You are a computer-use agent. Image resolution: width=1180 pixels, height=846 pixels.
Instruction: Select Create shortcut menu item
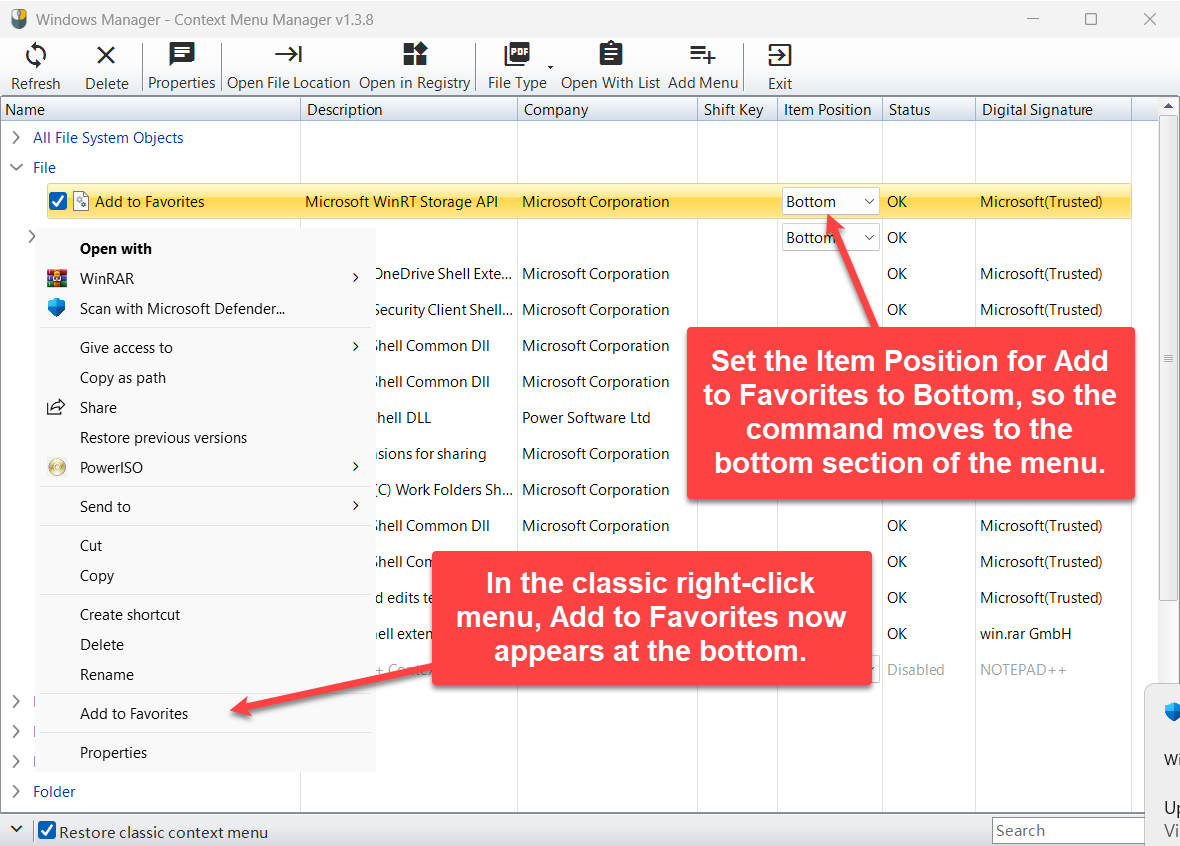coord(205,615)
